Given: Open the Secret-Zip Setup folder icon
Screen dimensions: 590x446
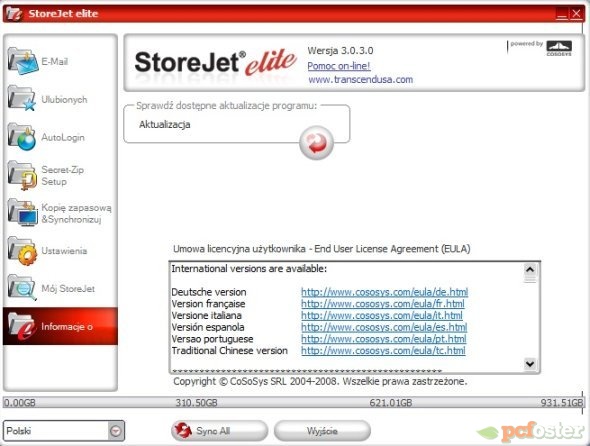Looking at the screenshot, I should (23, 175).
